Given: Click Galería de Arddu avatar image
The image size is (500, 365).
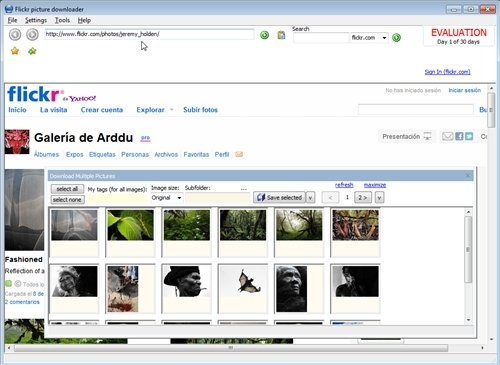Looking at the screenshot, I should (x=17, y=142).
